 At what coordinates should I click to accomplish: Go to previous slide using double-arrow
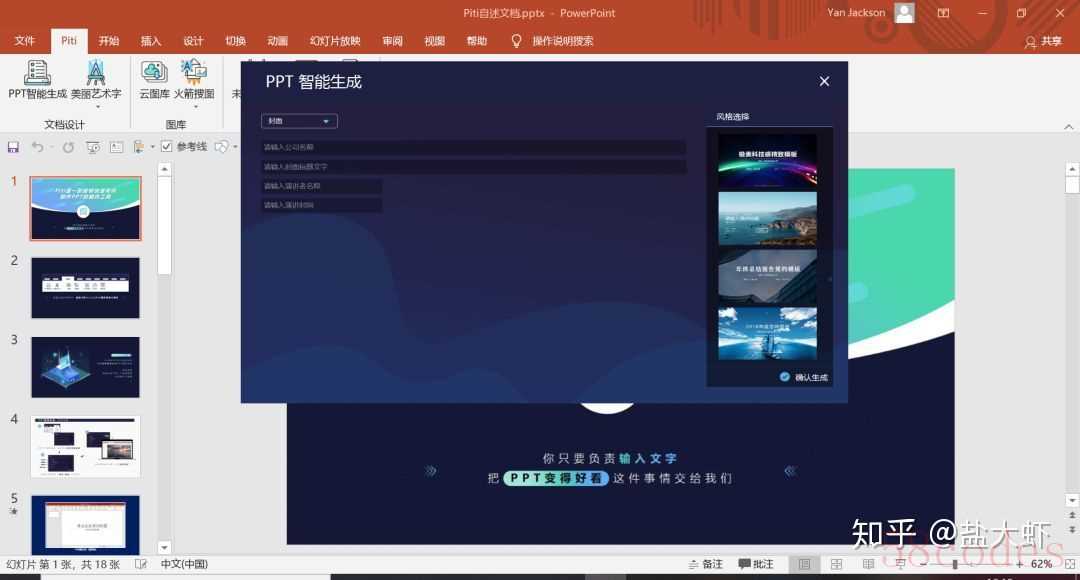pyautogui.click(x=1072, y=515)
